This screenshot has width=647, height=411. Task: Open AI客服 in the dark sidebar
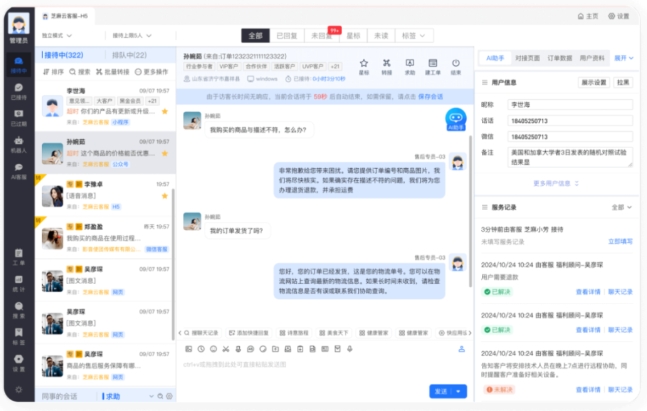pos(19,171)
